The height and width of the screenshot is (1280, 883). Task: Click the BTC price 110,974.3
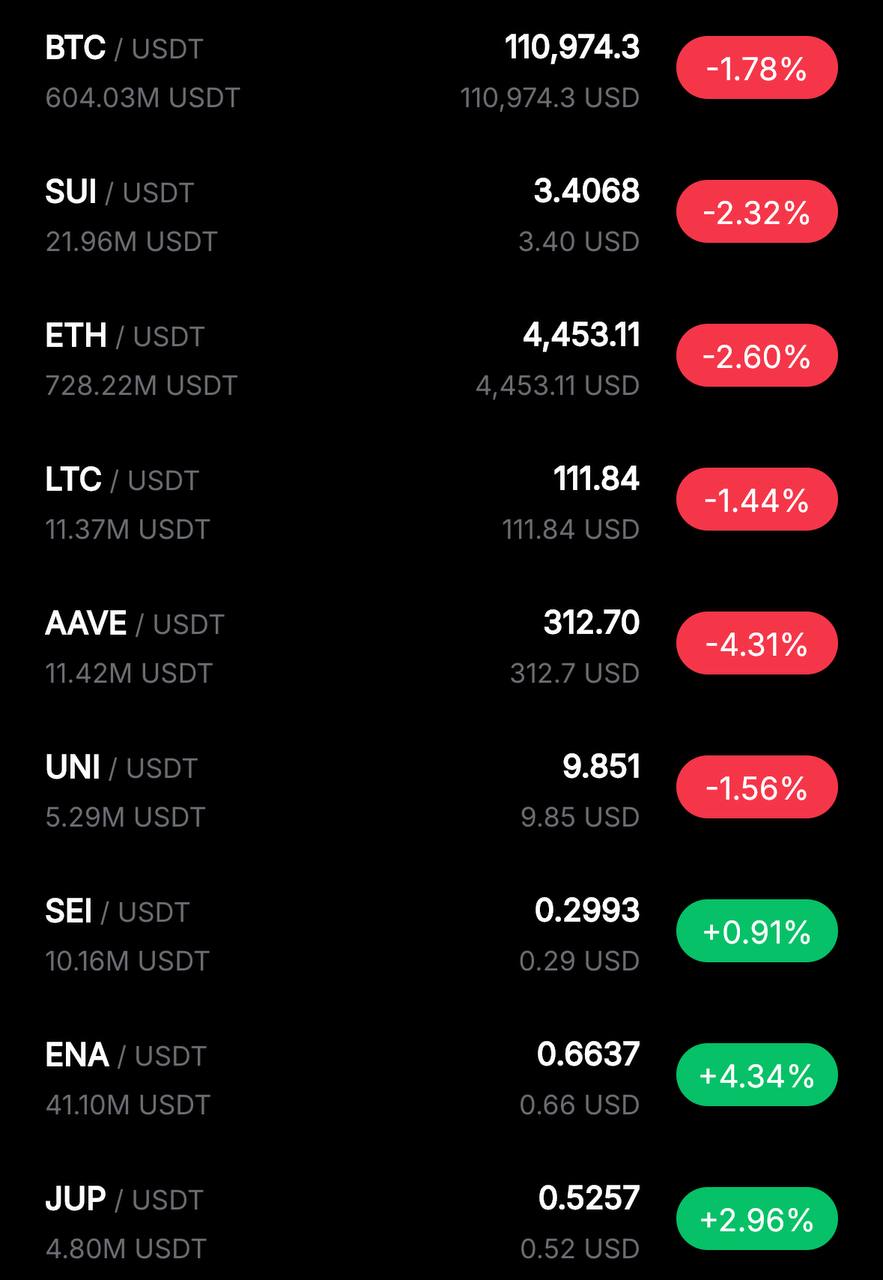click(x=572, y=47)
